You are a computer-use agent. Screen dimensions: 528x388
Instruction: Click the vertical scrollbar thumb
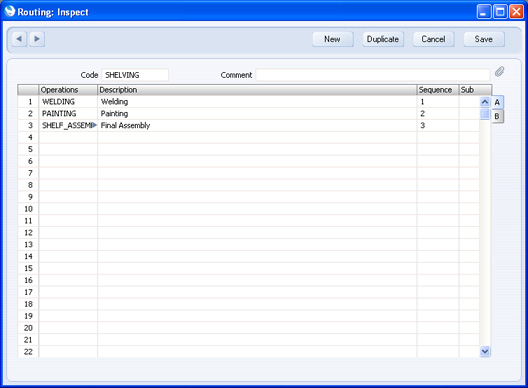tap(485, 114)
